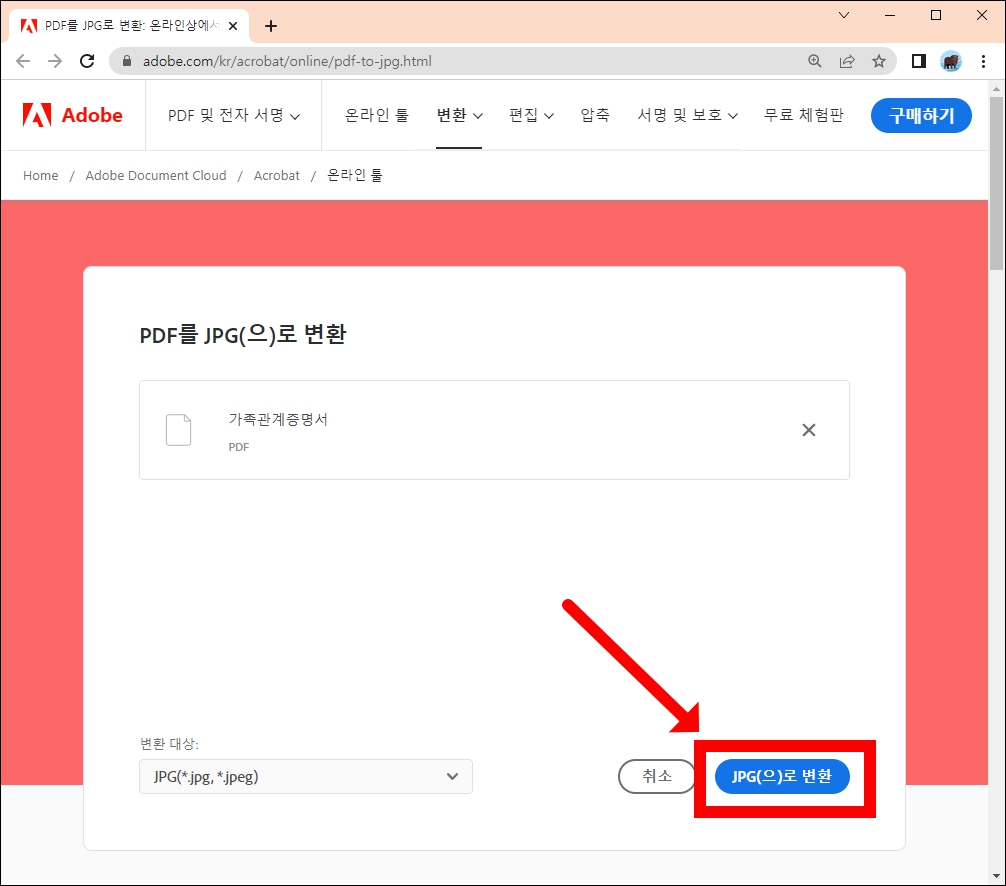Open Chrome's three-dot menu

(x=985, y=61)
